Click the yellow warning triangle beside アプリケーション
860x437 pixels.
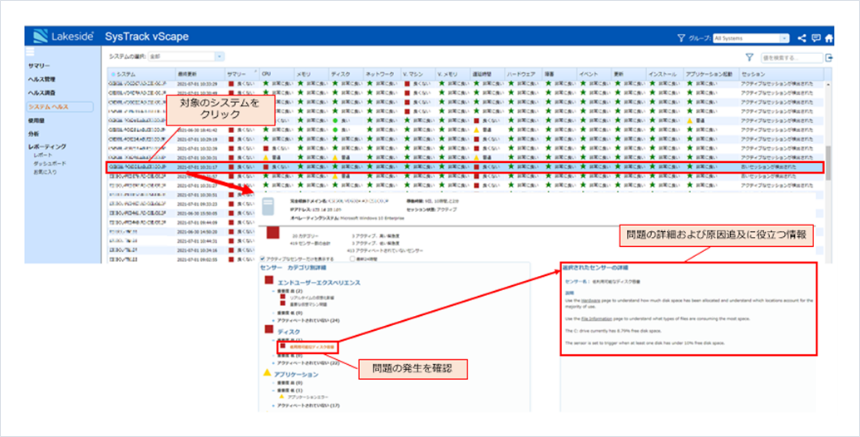click(x=267, y=372)
